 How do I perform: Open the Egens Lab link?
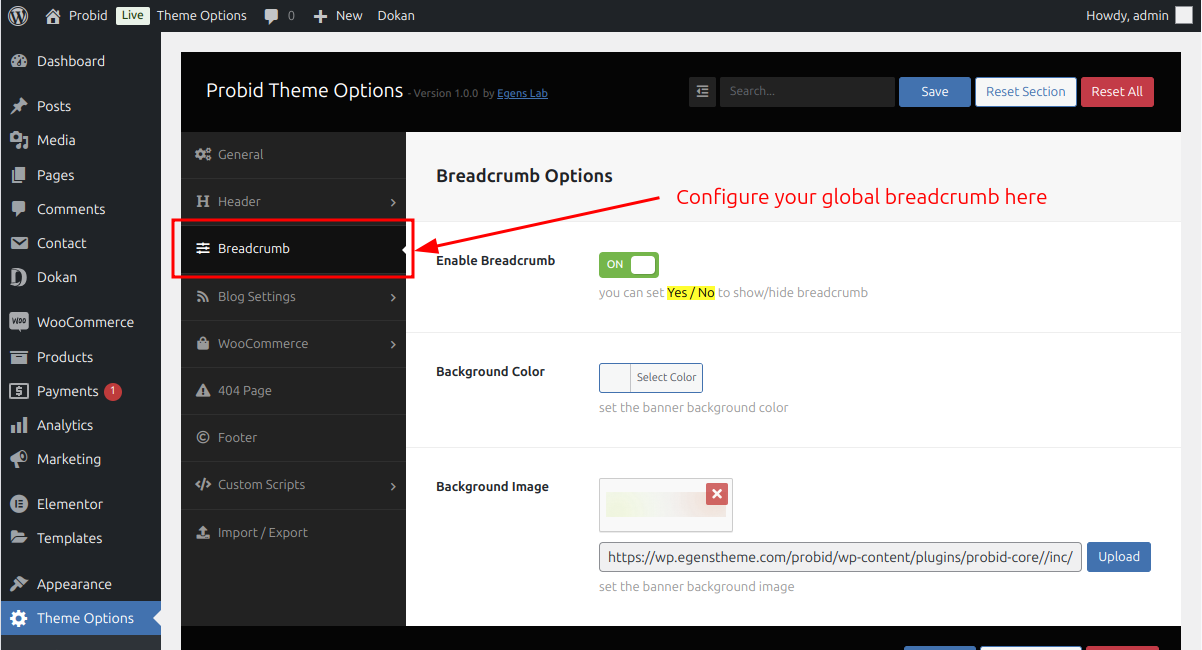pyautogui.click(x=522, y=93)
